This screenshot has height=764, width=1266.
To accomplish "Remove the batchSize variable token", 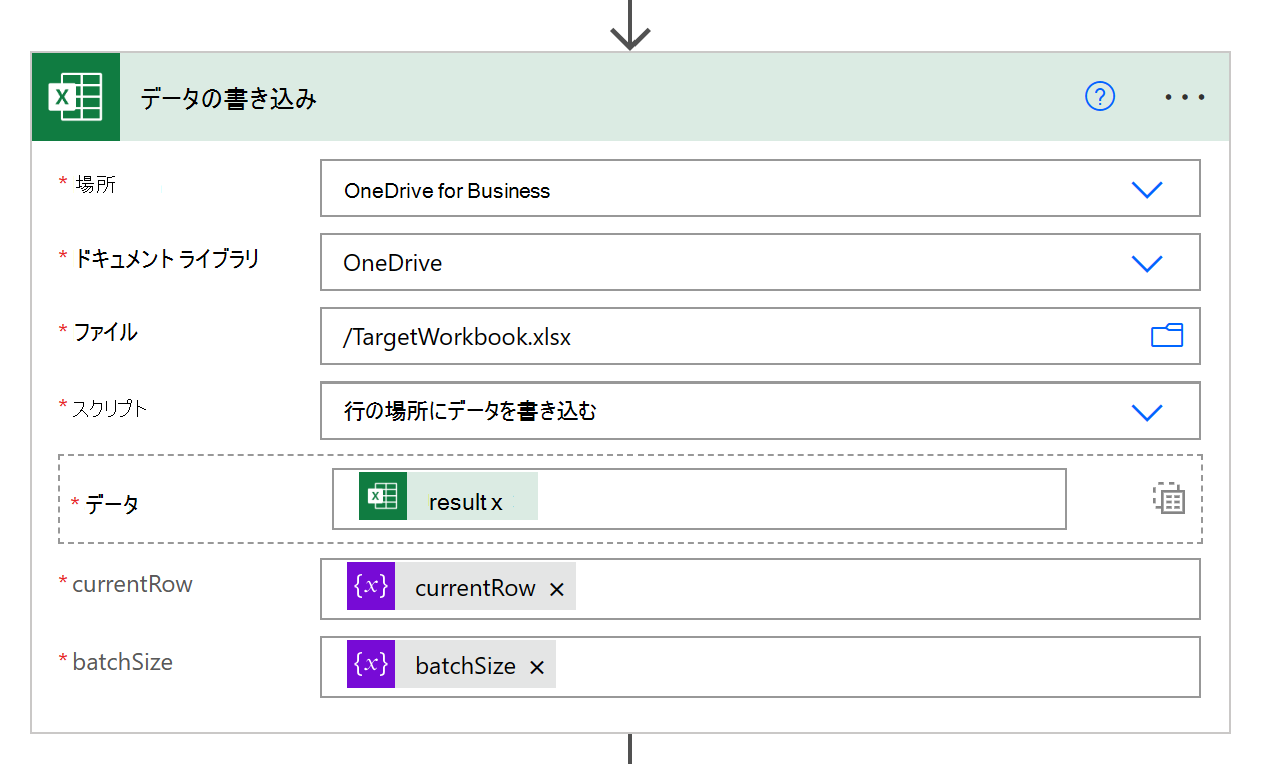I will 537,668.
